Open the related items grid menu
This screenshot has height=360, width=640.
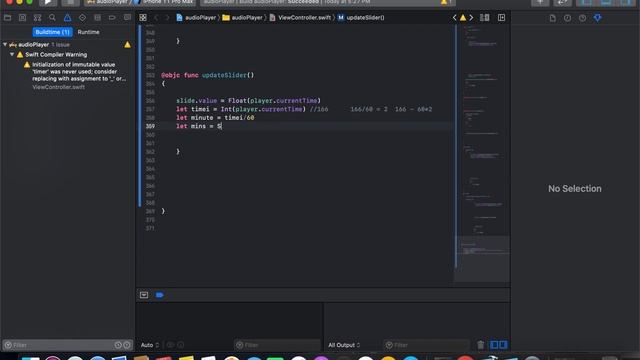tap(143, 18)
